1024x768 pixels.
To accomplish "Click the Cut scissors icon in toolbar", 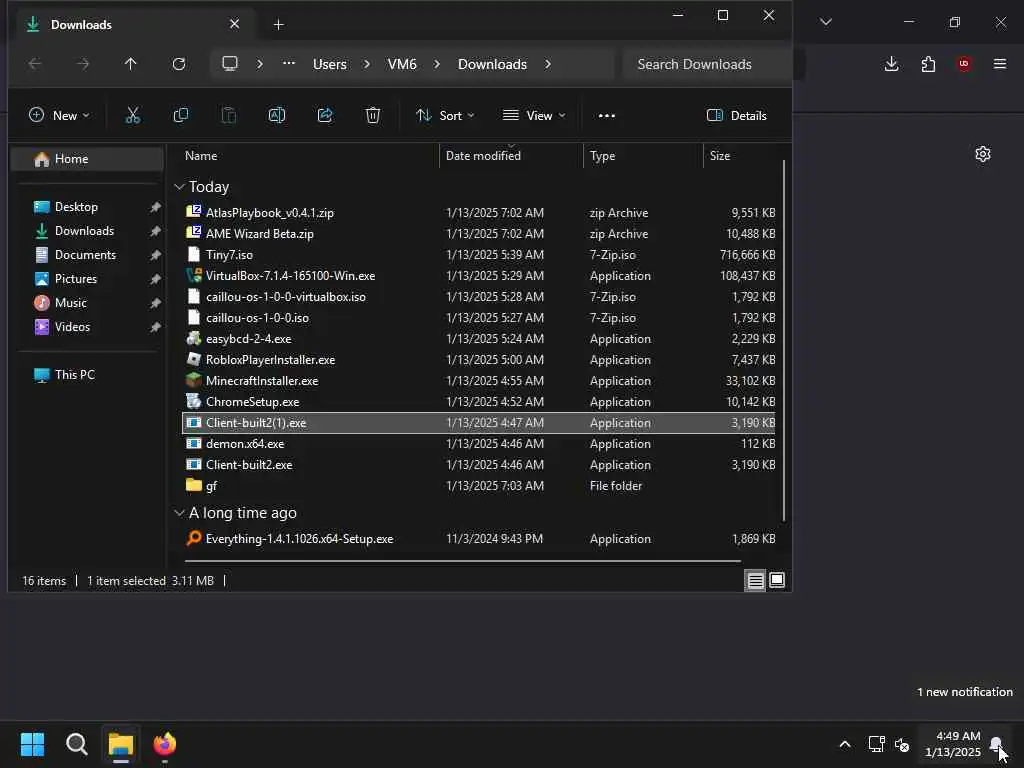I will [x=133, y=116].
